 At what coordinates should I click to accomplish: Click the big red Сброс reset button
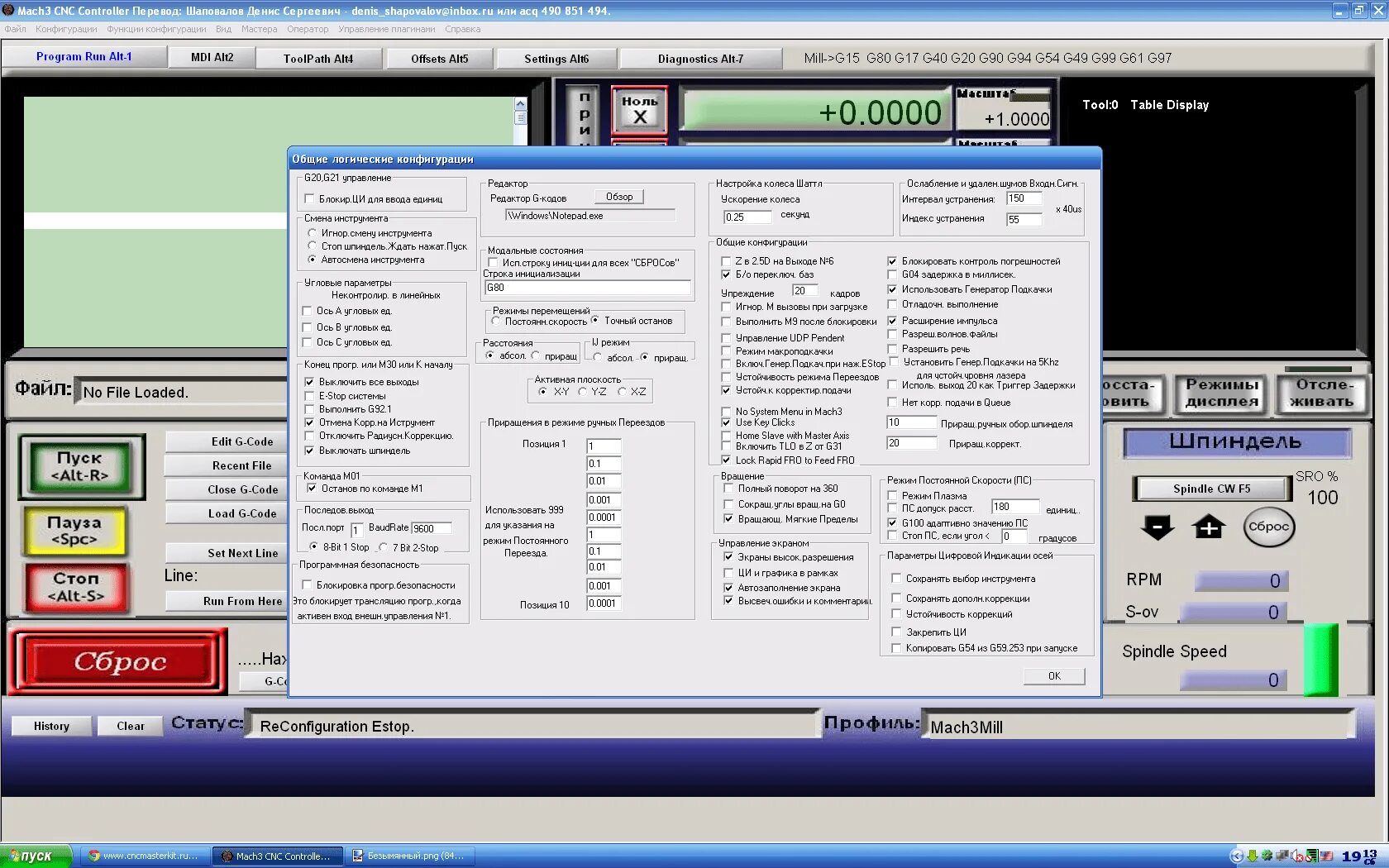coord(119,661)
